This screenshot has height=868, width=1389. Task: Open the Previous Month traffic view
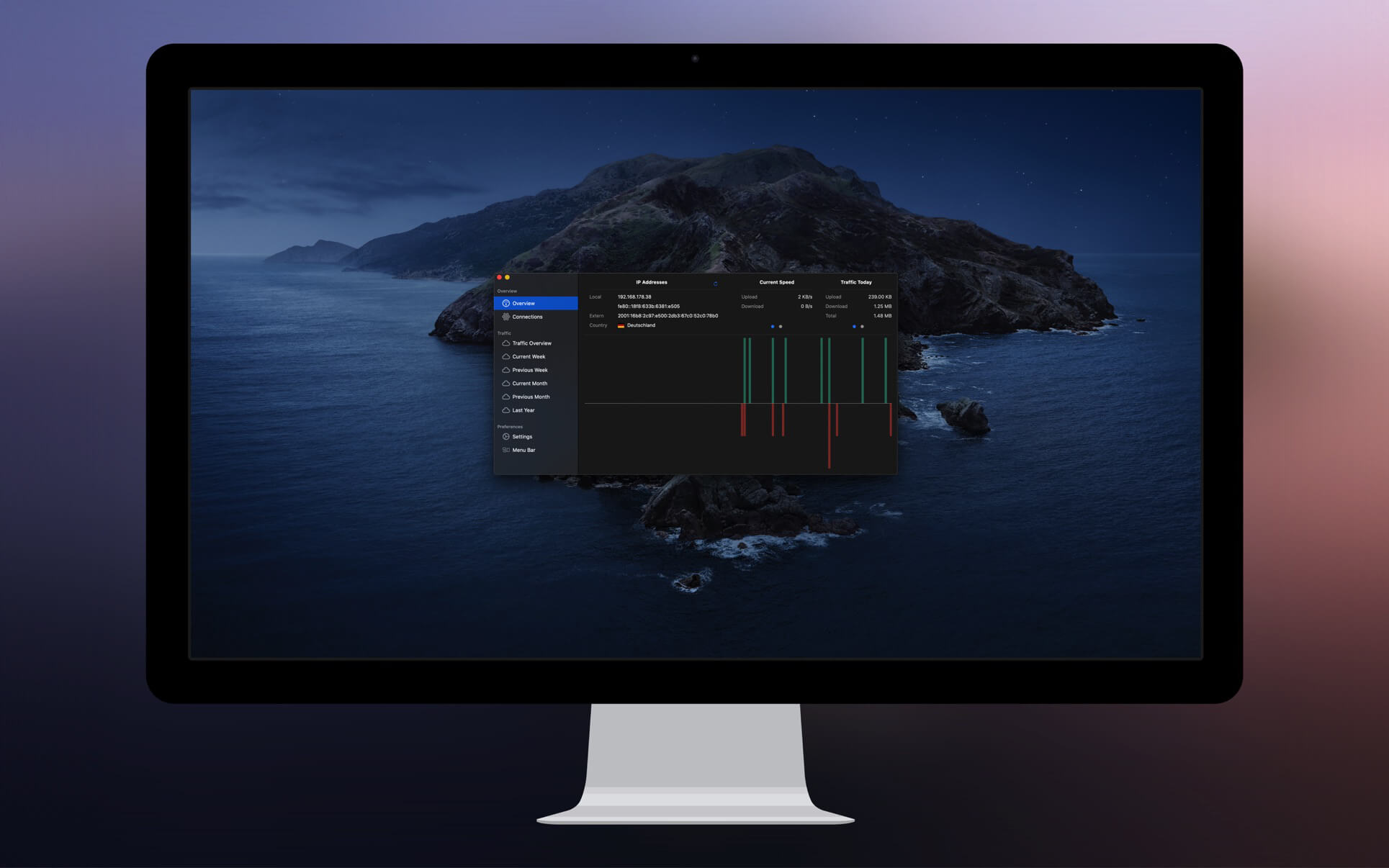click(531, 397)
